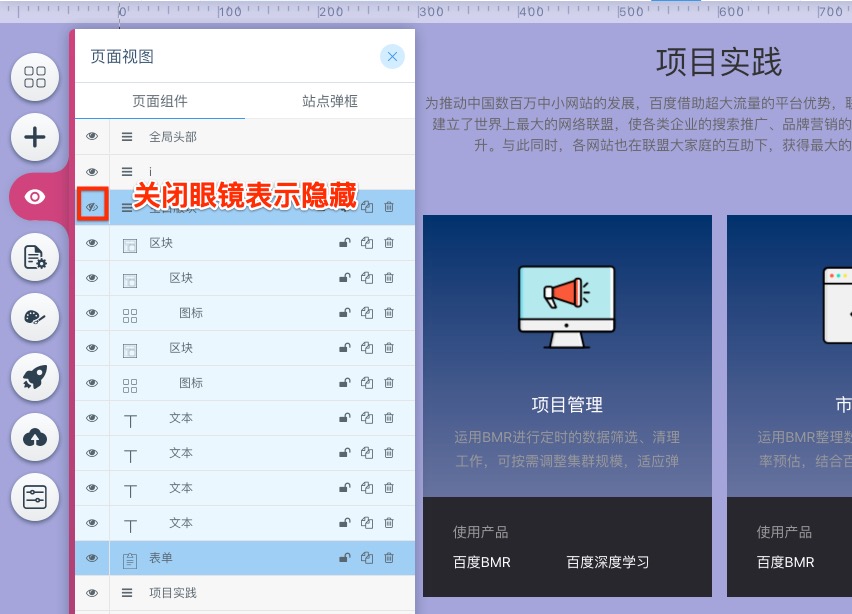The width and height of the screenshot is (852, 614).
Task: Select the 页面组件 tab
Action: (x=160, y=101)
